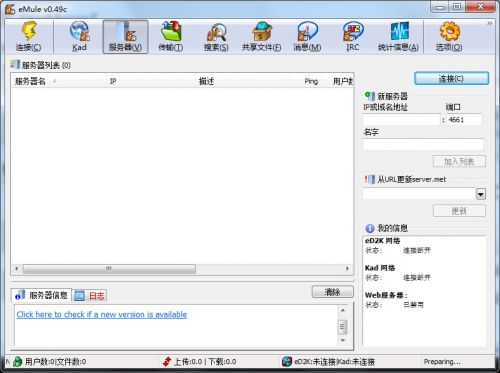This screenshot has width=500, height=373.
Task: Open the Options gear icon
Action: click(449, 36)
